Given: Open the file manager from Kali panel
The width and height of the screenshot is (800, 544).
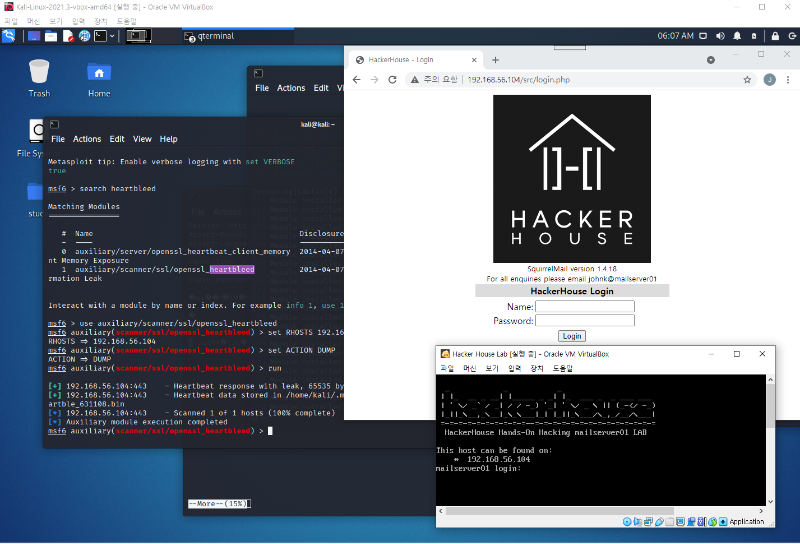Looking at the screenshot, I should click(51, 36).
